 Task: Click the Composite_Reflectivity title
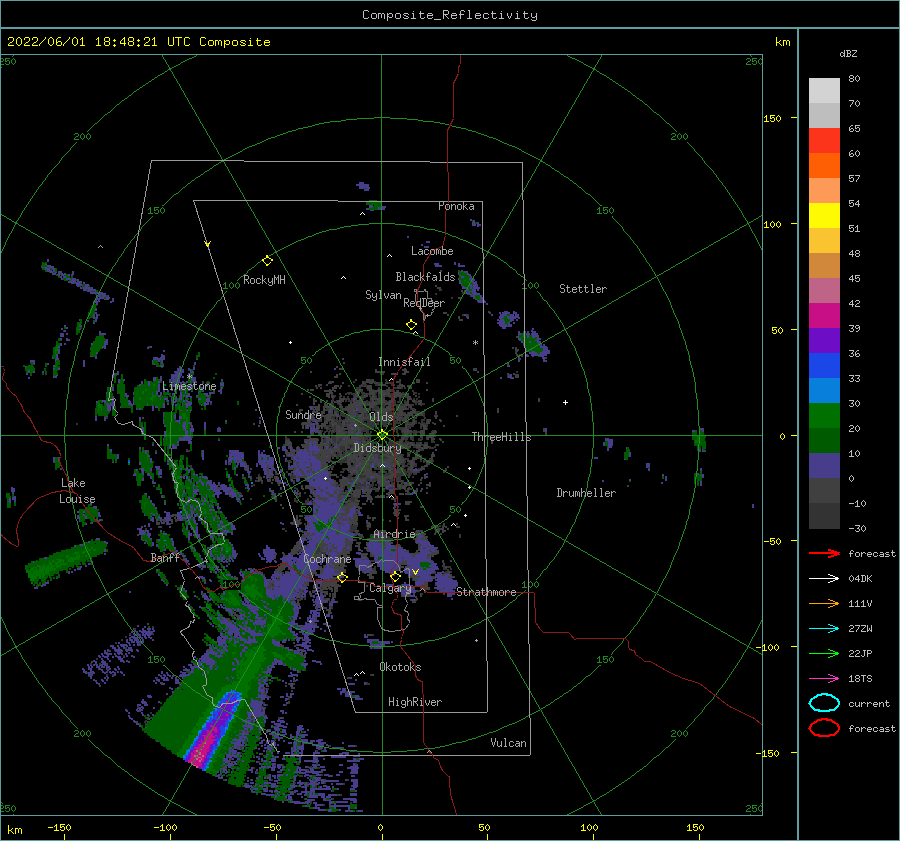pos(450,15)
